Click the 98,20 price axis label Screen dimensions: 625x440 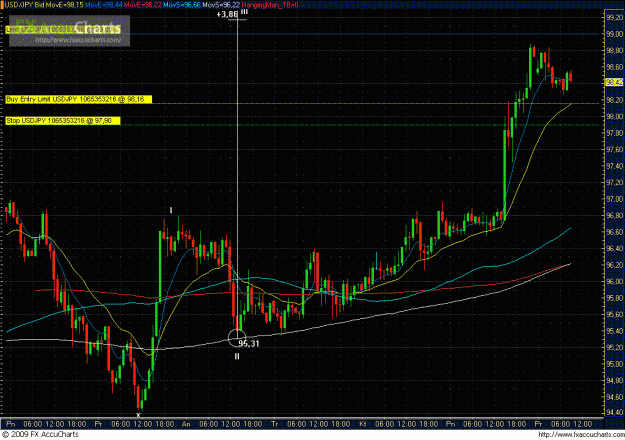[x=614, y=100]
